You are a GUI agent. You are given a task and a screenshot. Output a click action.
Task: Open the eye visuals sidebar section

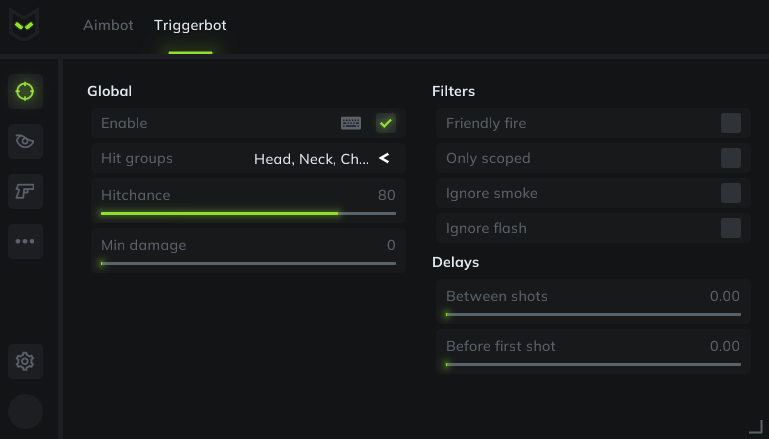[x=25, y=141]
